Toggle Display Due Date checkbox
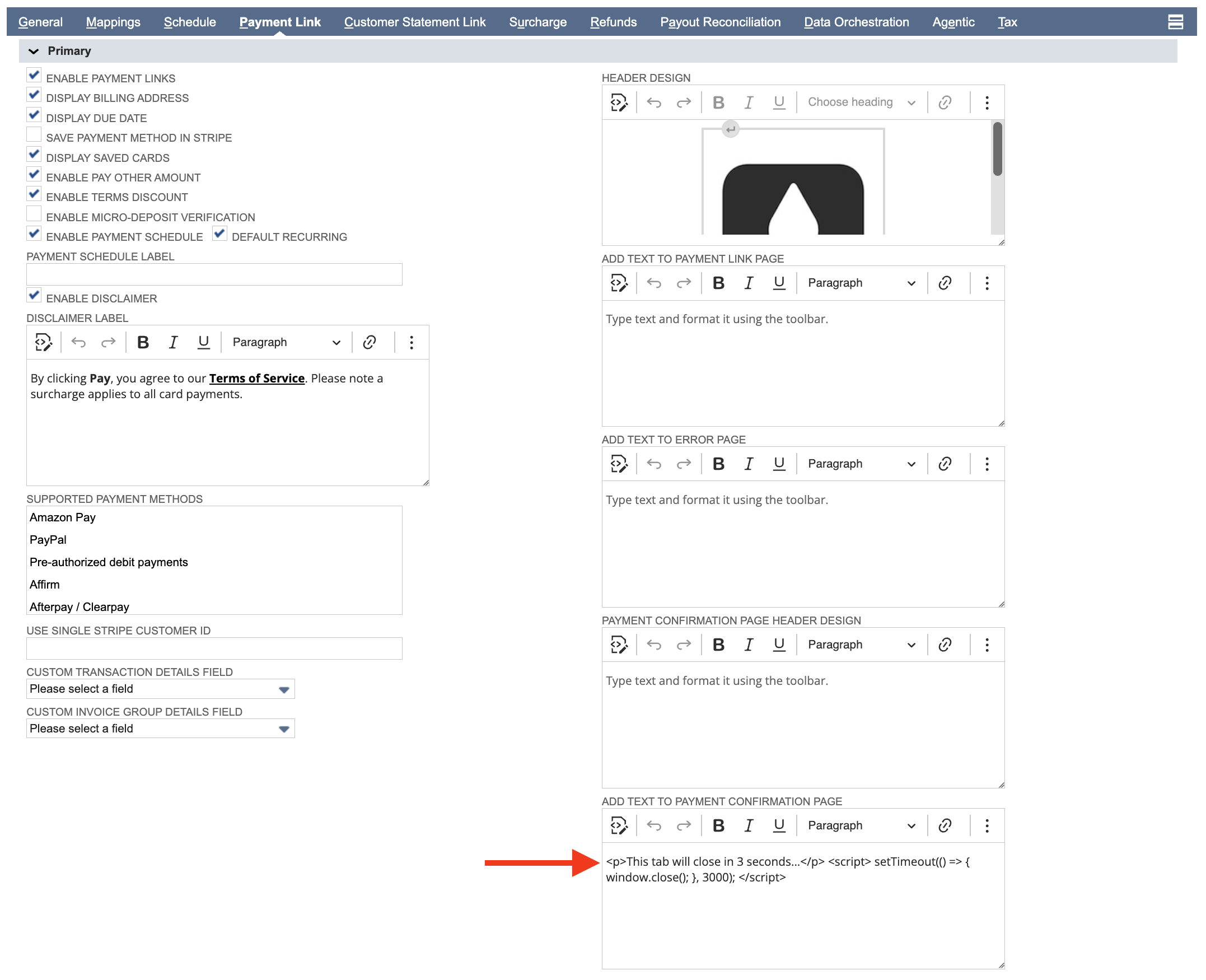The width and height of the screenshot is (1206, 980). pos(34,115)
